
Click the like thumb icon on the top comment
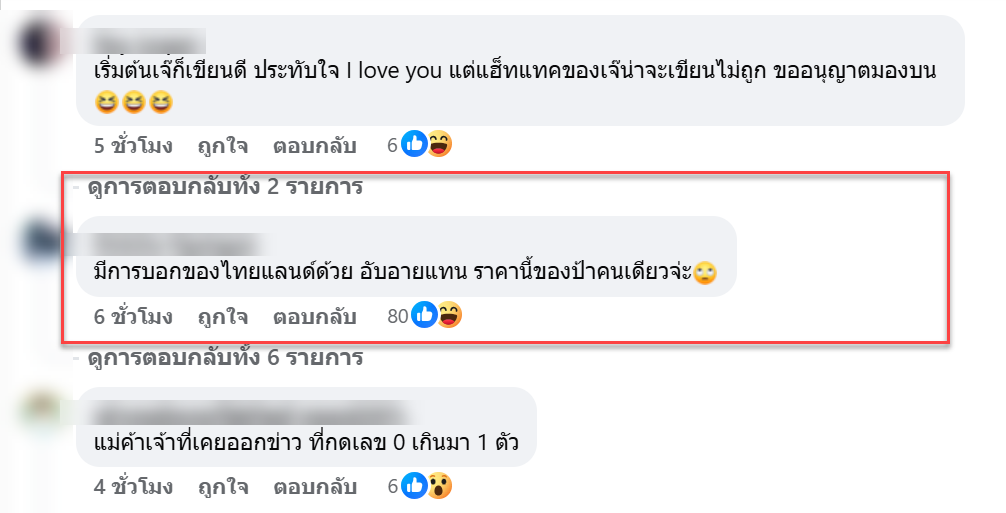(414, 145)
